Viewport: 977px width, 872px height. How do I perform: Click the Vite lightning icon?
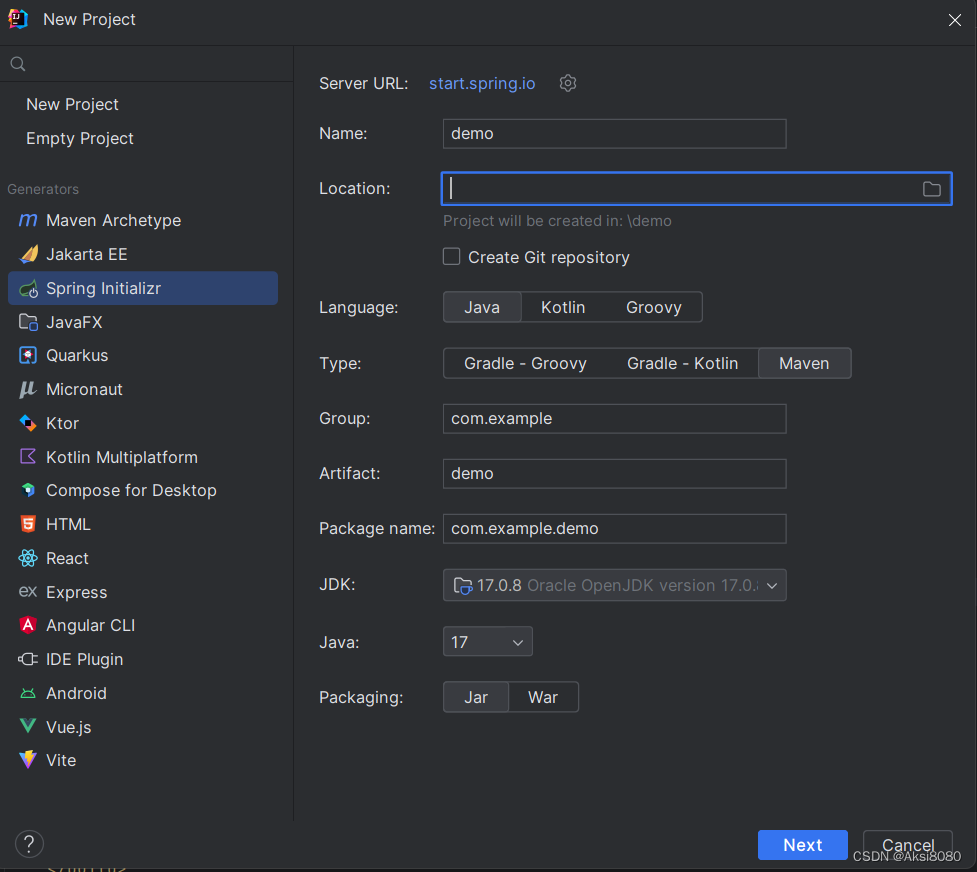point(28,760)
